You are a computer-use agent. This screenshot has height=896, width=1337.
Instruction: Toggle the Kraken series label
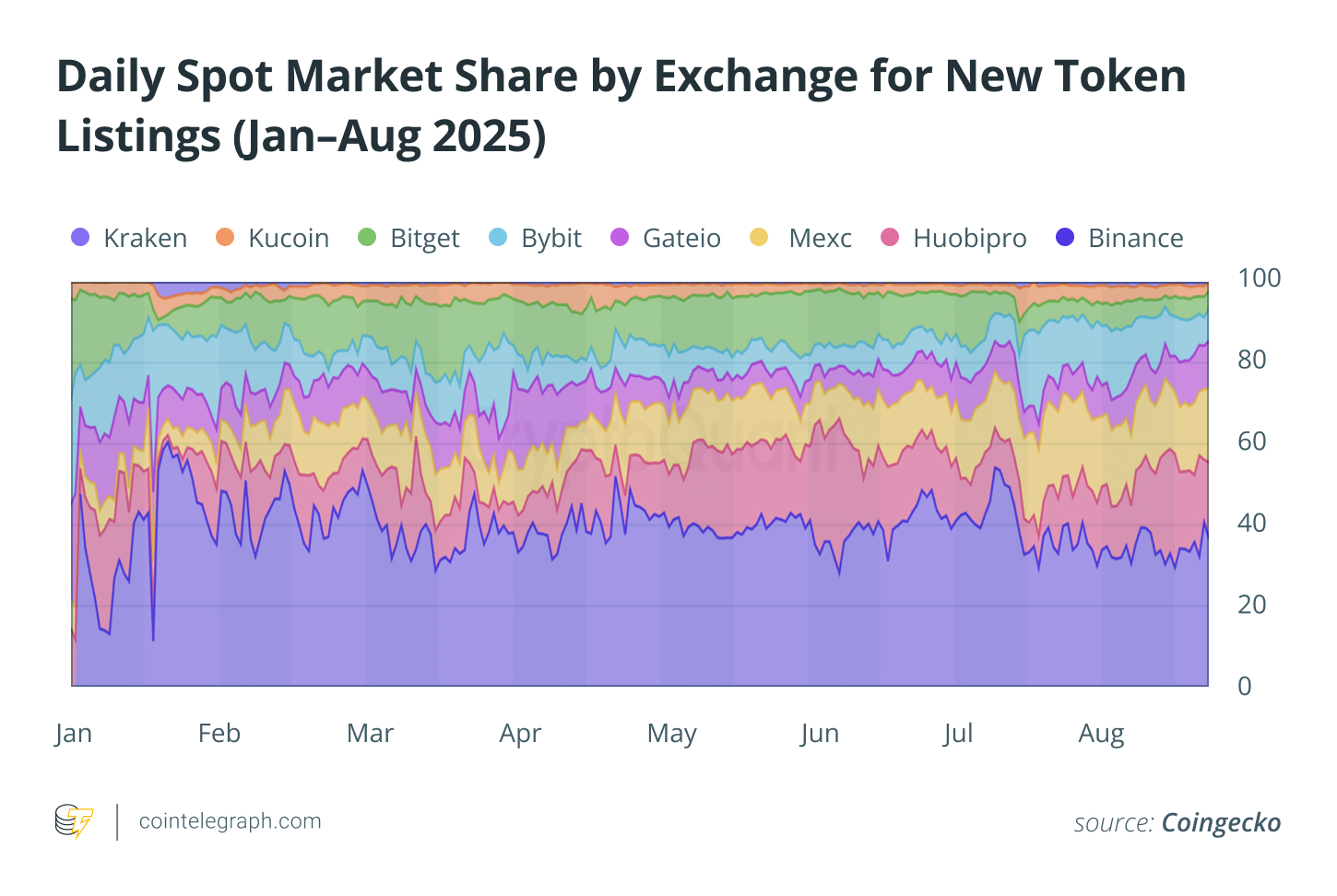tap(145, 238)
